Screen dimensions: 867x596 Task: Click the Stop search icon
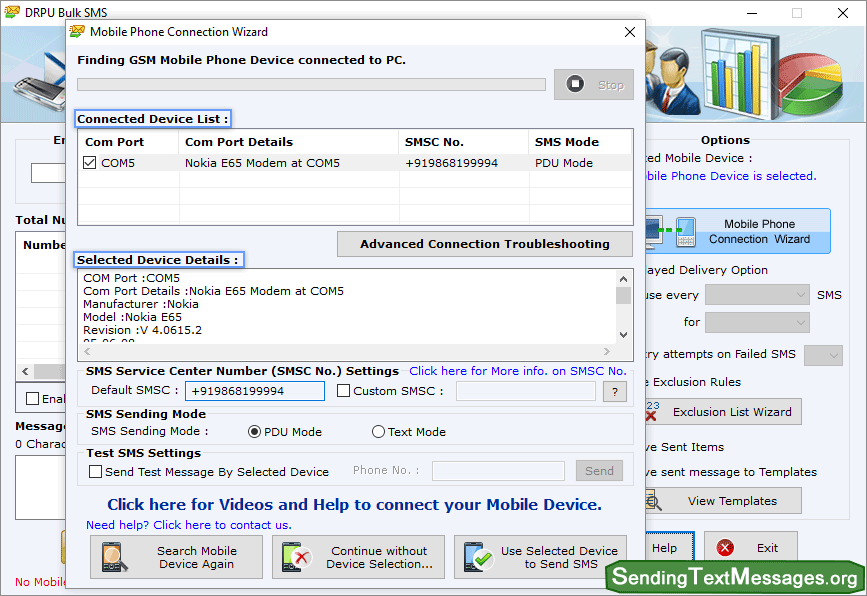[575, 84]
